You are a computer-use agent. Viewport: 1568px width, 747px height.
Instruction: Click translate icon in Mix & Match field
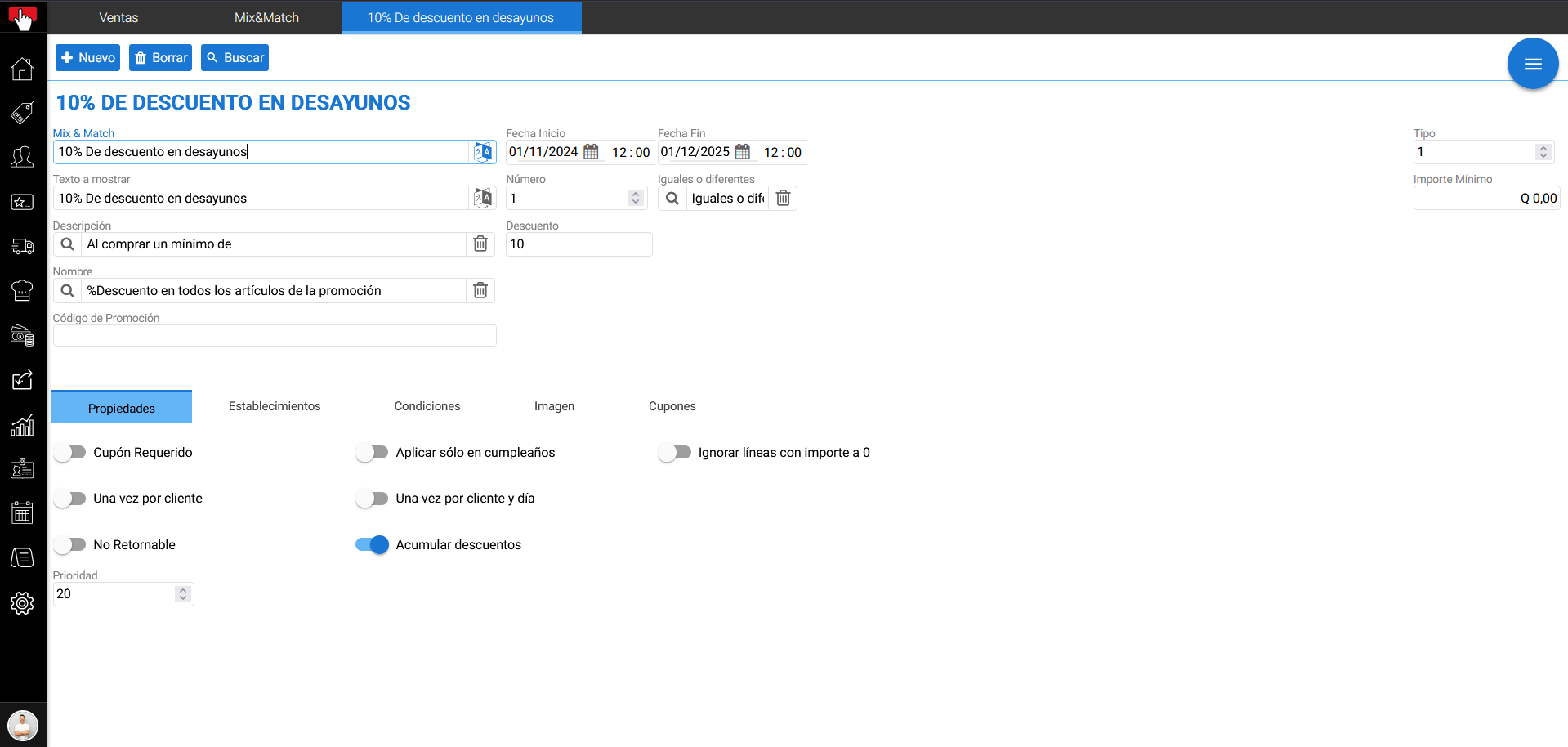click(483, 152)
